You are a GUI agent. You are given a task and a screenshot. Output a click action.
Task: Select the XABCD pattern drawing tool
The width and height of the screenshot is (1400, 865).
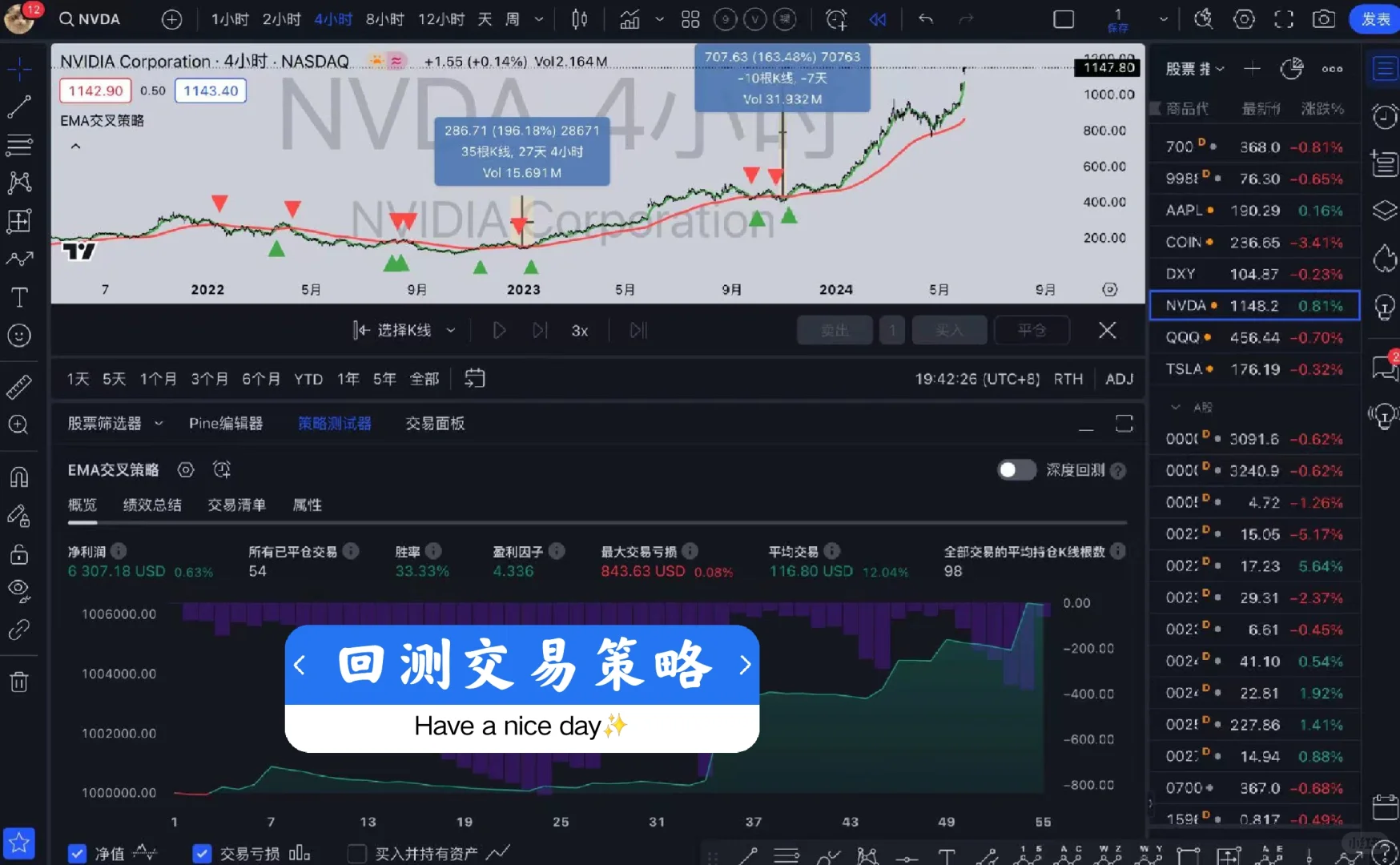[19, 183]
